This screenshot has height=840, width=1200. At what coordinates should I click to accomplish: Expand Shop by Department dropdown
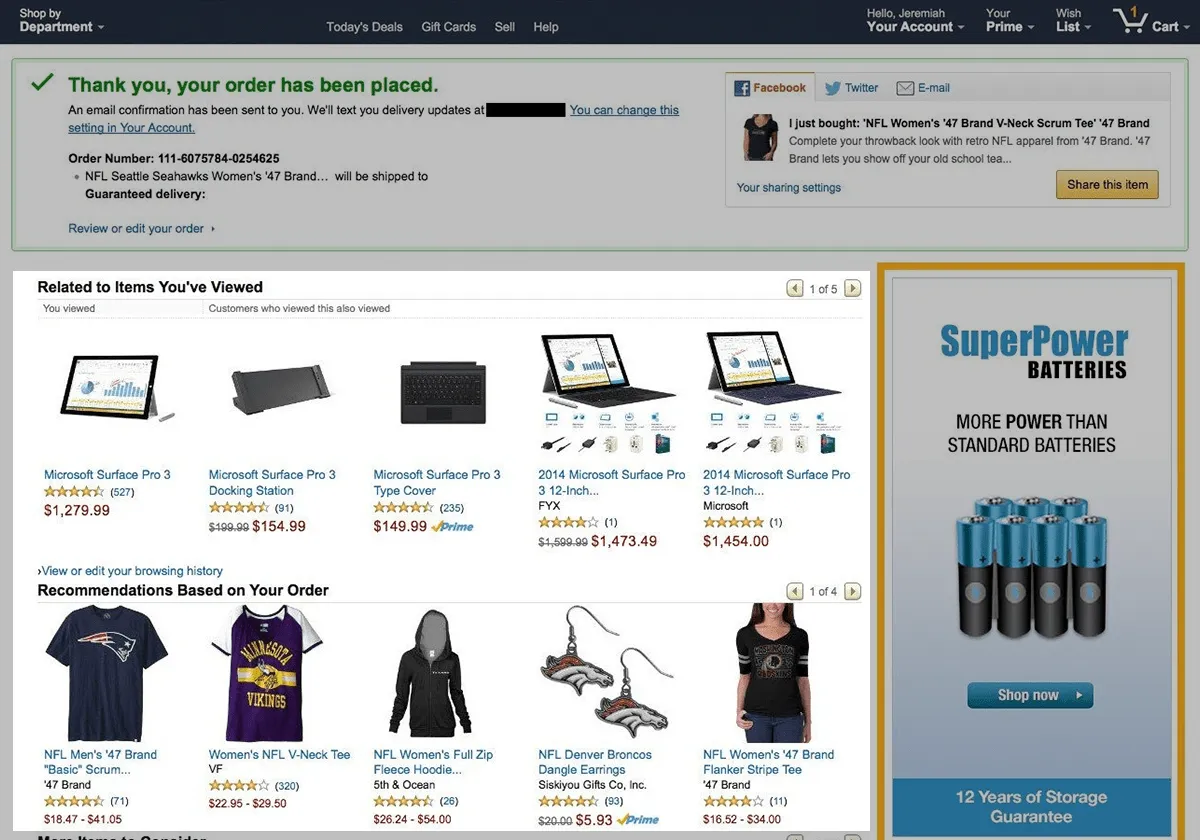61,20
